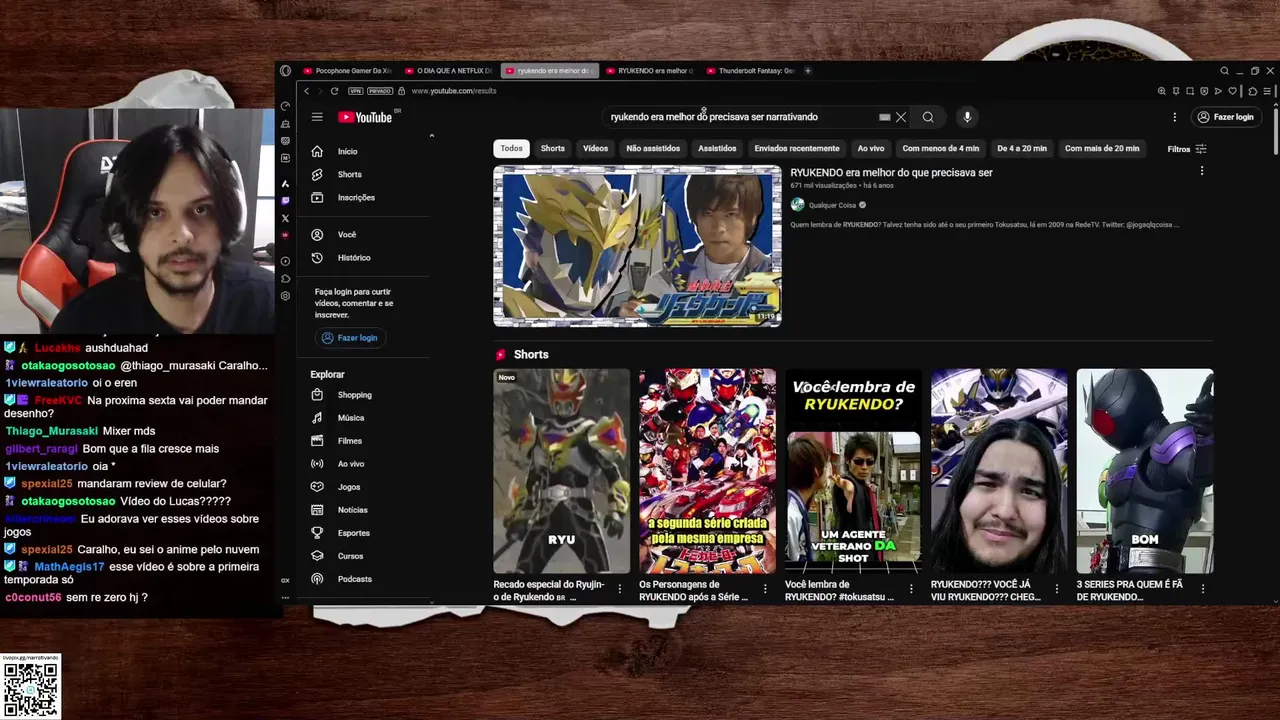
Task: Open YouTube settings three-dot menu
Action: pyautogui.click(x=1175, y=117)
